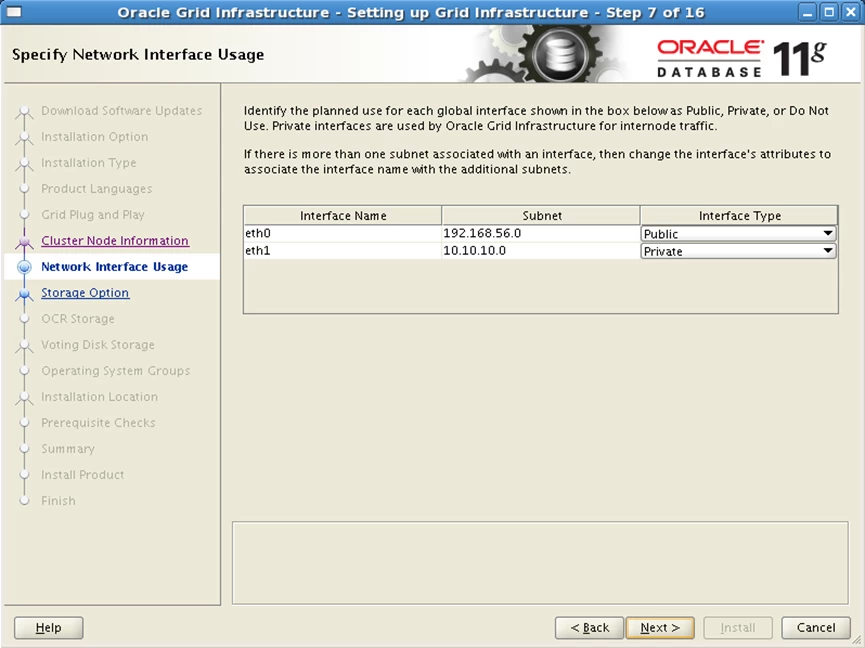
Task: Open the Interface Type dropdown for eth1
Action: click(738, 251)
